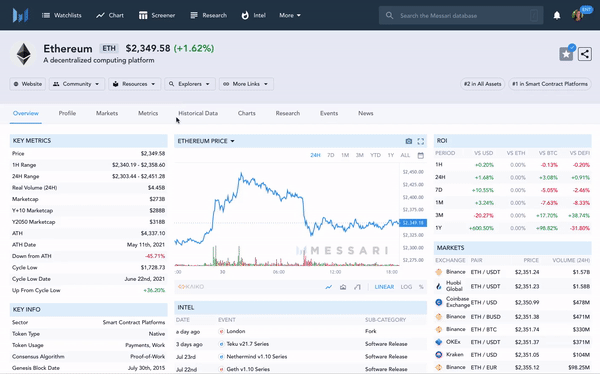Switch to the News tab
The width and height of the screenshot is (600, 374).
(366, 113)
